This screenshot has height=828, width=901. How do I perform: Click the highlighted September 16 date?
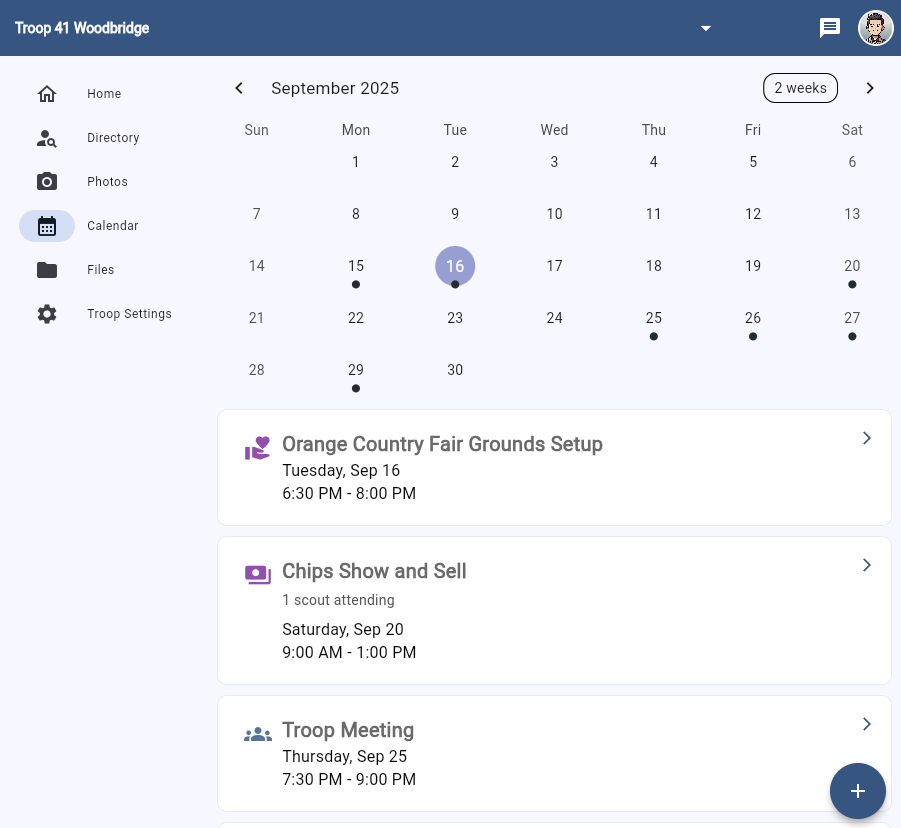click(455, 266)
